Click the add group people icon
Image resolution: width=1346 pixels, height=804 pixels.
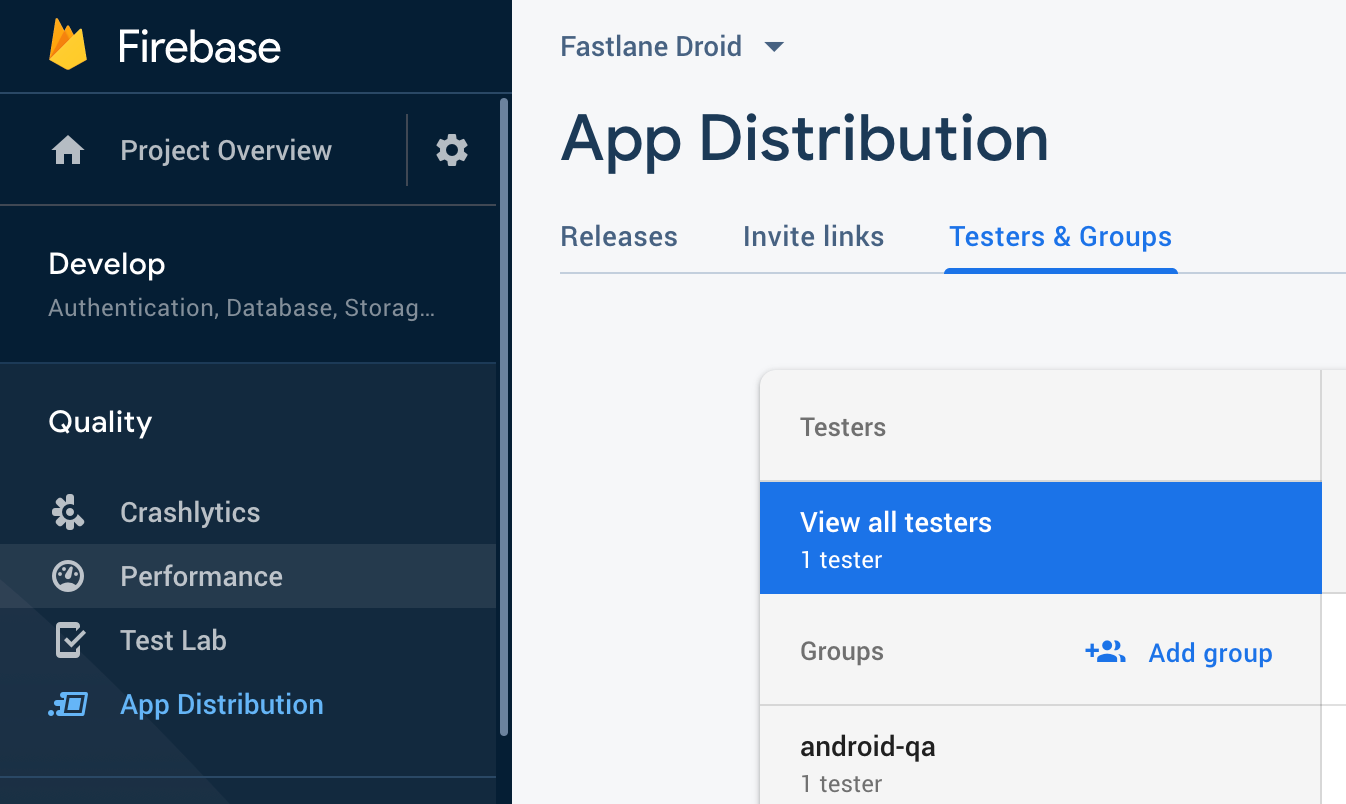point(1105,652)
